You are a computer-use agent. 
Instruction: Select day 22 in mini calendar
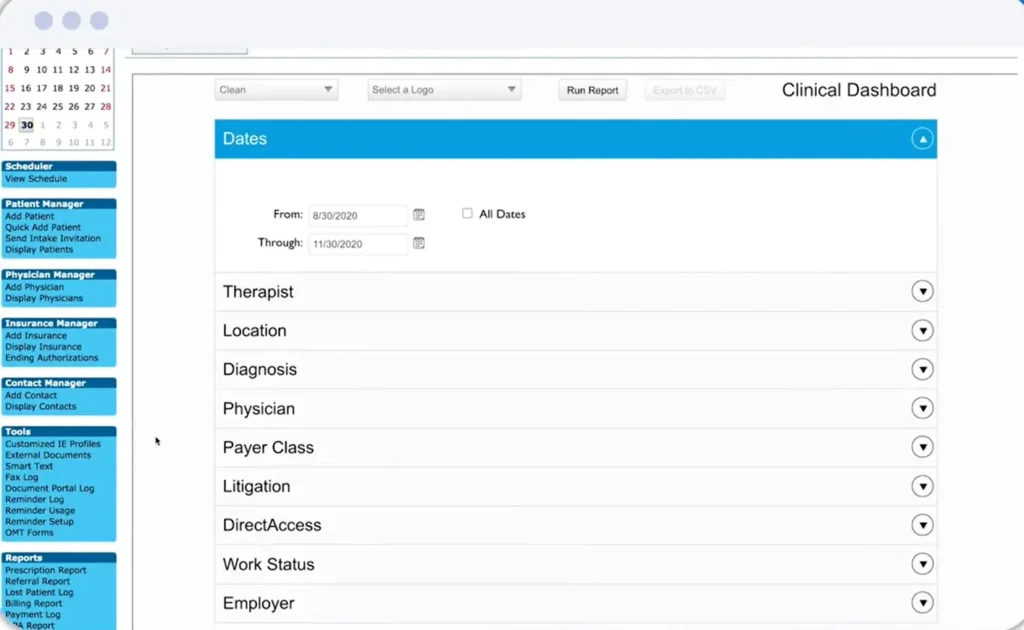coord(10,106)
